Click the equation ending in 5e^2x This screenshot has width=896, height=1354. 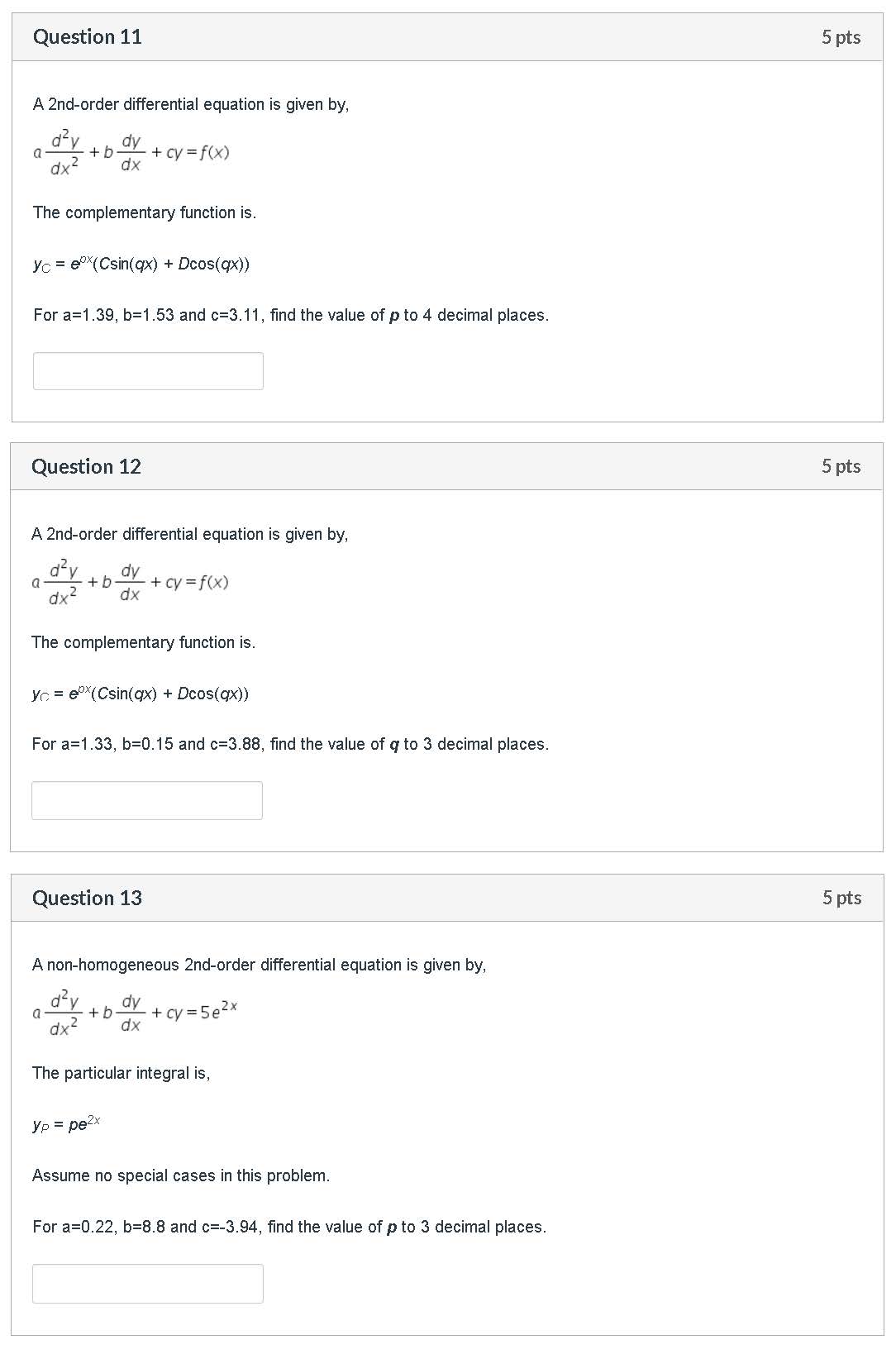(x=135, y=1013)
